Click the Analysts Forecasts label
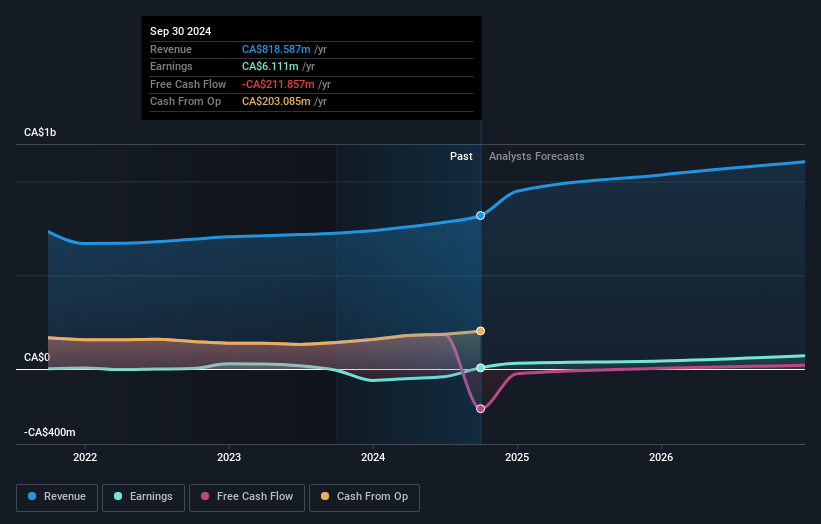The height and width of the screenshot is (524, 821). click(x=537, y=156)
